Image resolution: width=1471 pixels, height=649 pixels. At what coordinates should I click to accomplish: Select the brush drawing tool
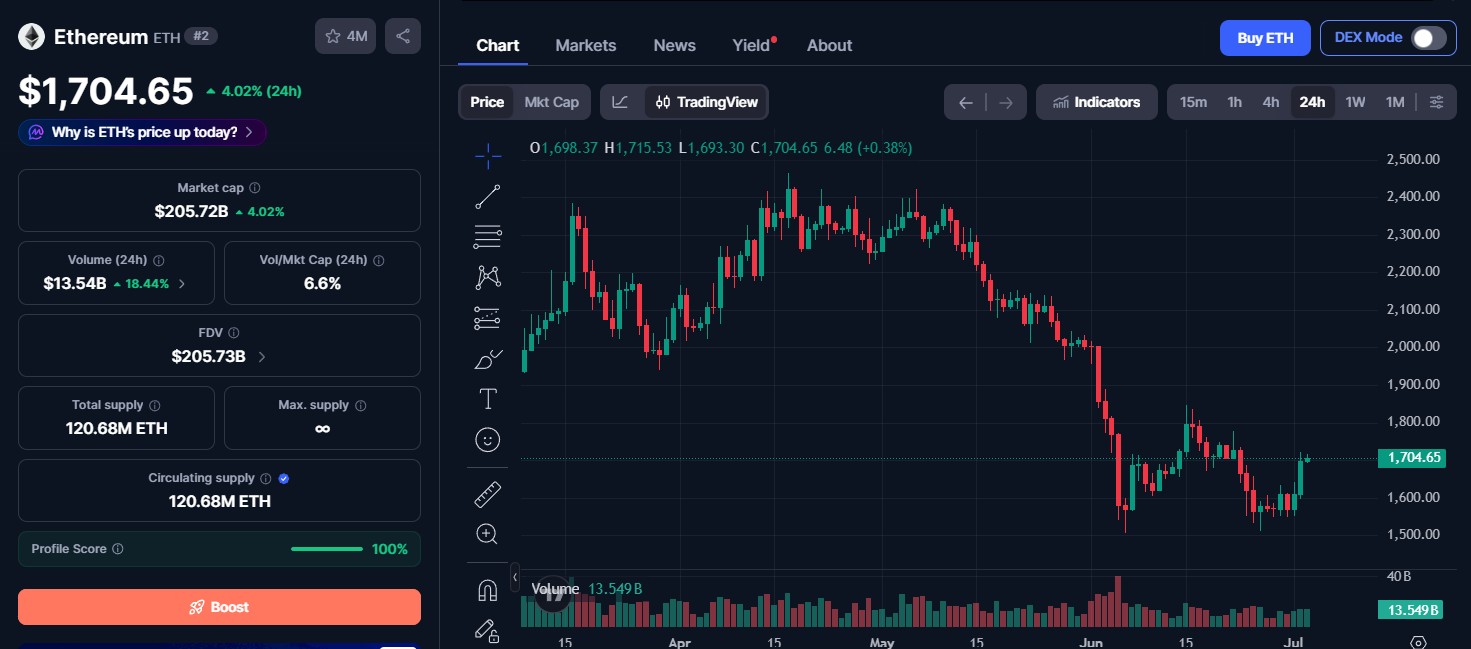488,359
